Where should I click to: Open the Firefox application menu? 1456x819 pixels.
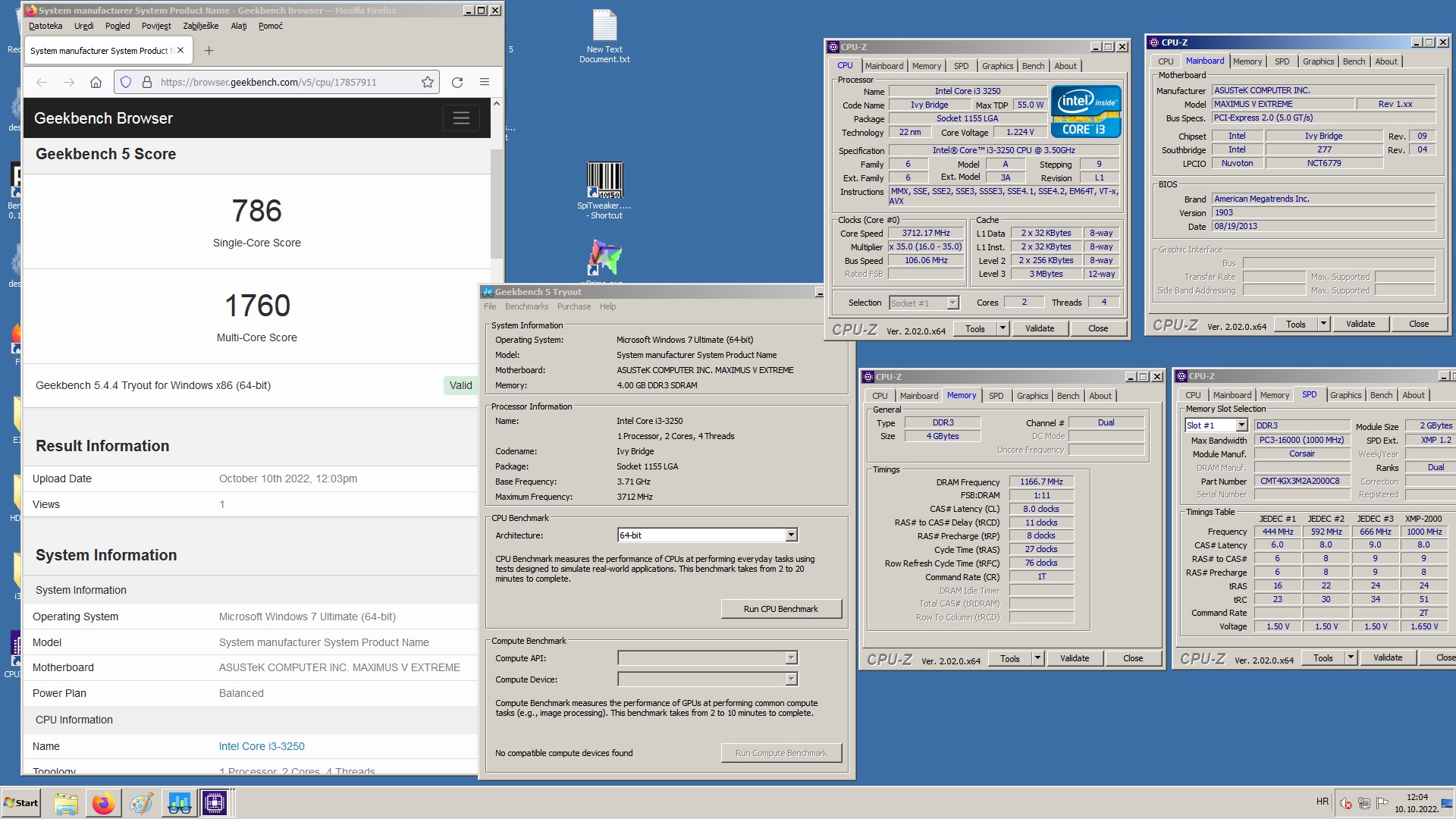pos(485,82)
